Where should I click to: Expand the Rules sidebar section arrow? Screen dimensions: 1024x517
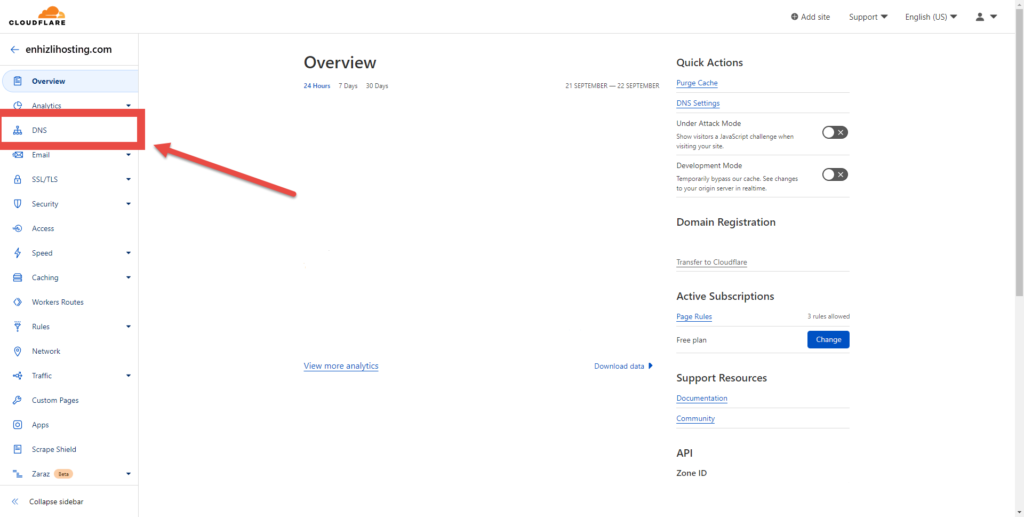[128, 327]
